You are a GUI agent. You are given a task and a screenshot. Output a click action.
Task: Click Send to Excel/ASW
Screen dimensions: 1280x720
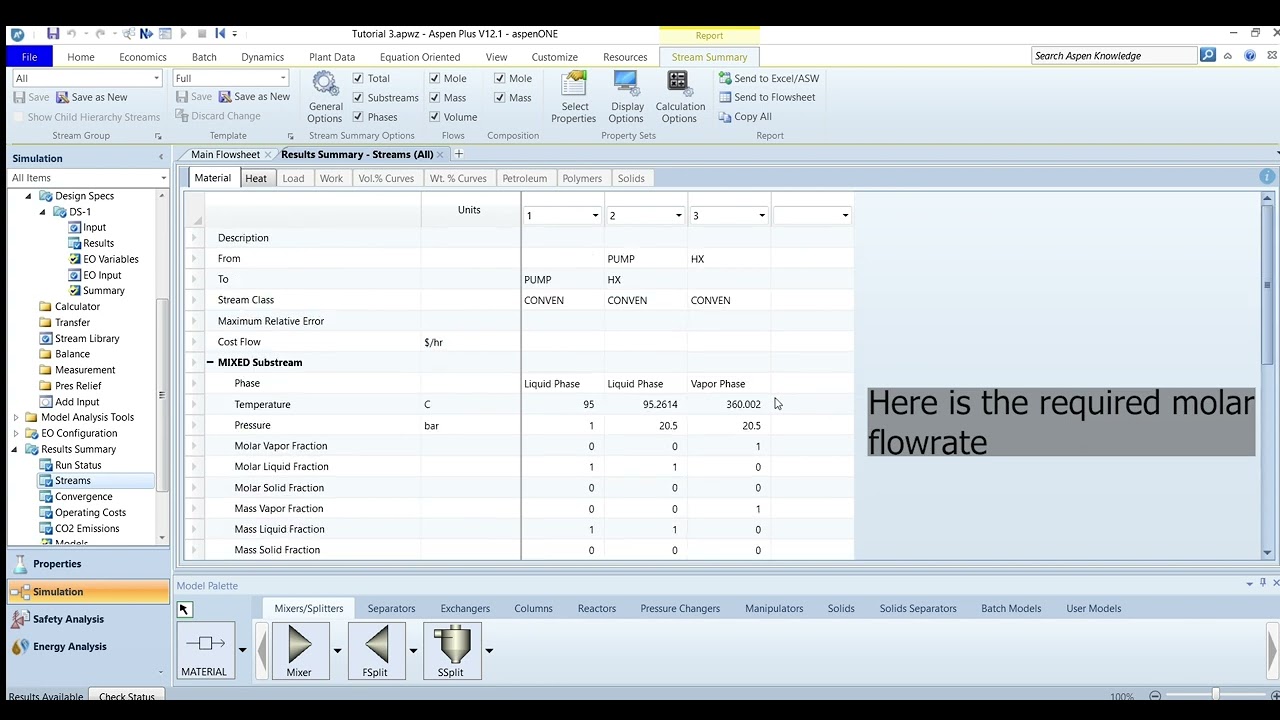tap(769, 78)
